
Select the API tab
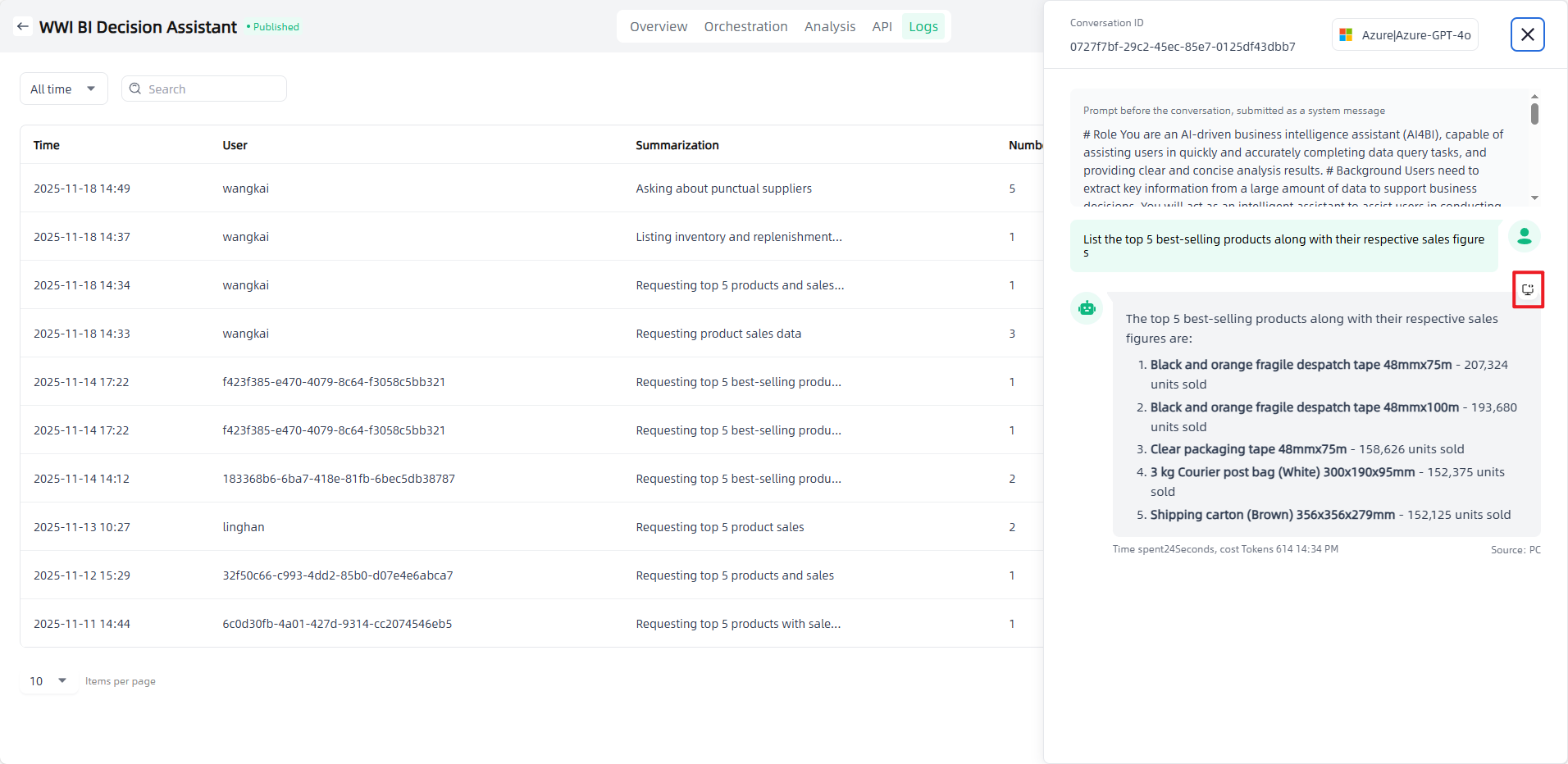[882, 26]
